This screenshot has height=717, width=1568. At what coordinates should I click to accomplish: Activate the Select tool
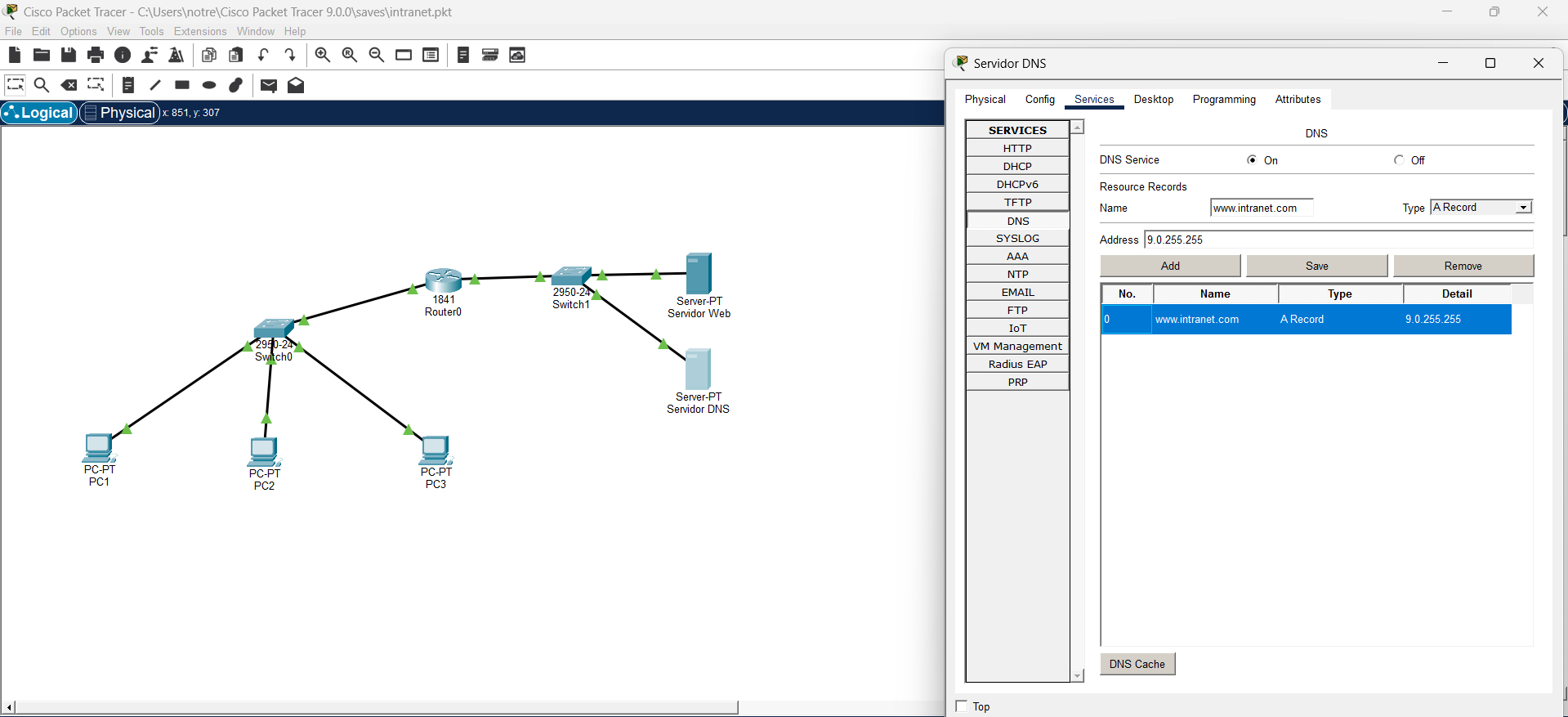pos(15,85)
